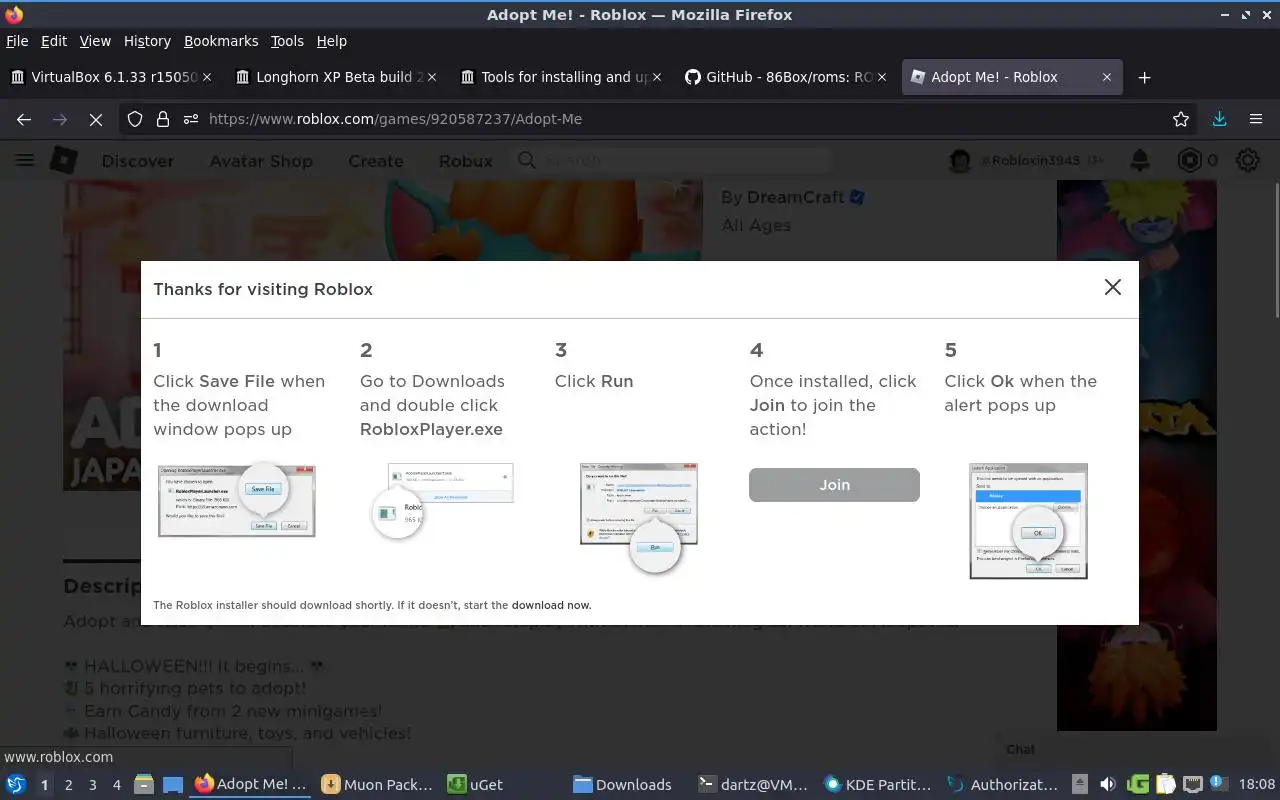
Task: Open the file manager launcher icon in taskbar
Action: (144, 785)
